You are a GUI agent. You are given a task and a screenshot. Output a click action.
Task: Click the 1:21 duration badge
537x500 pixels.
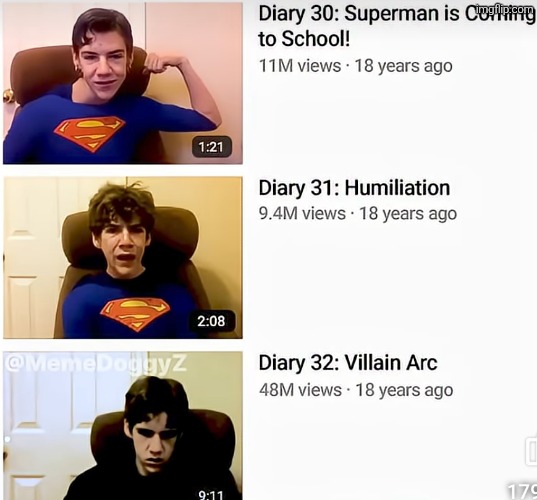[x=212, y=147]
